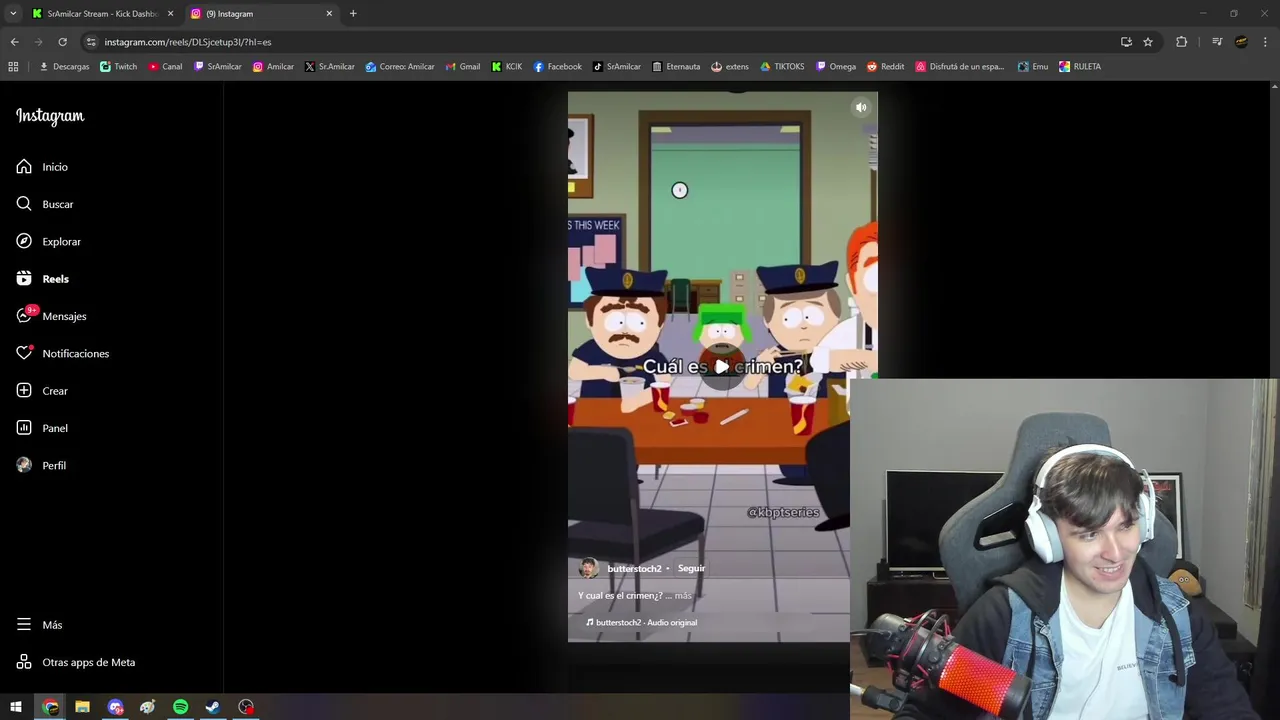
Task: Open the KCIK bookmark
Action: click(x=507, y=67)
